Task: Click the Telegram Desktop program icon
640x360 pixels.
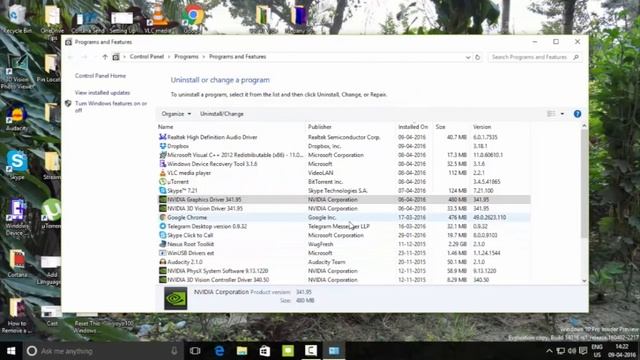Action: [162, 226]
